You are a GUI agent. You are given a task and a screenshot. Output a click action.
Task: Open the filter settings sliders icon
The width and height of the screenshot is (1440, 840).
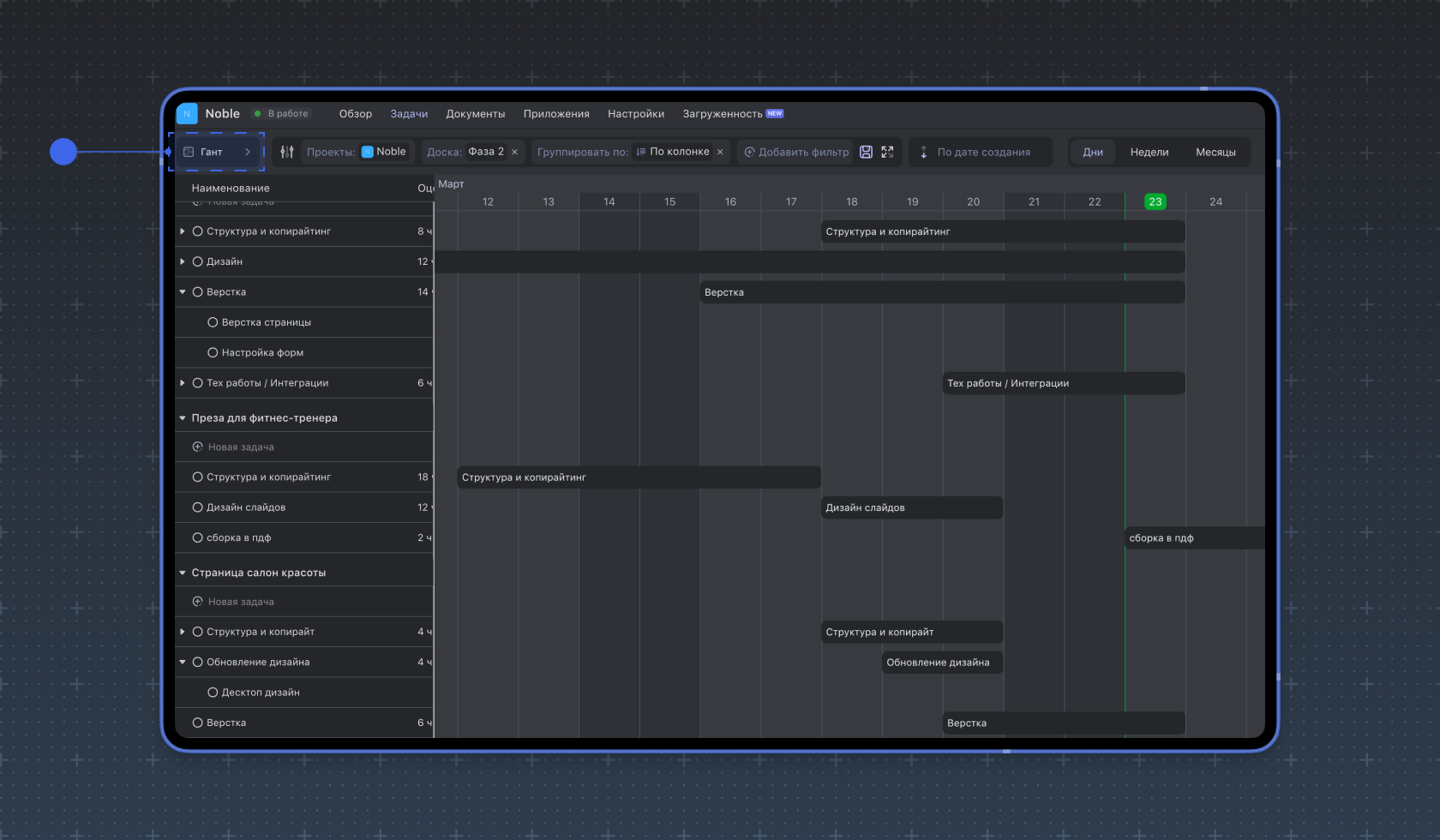pyautogui.click(x=287, y=152)
